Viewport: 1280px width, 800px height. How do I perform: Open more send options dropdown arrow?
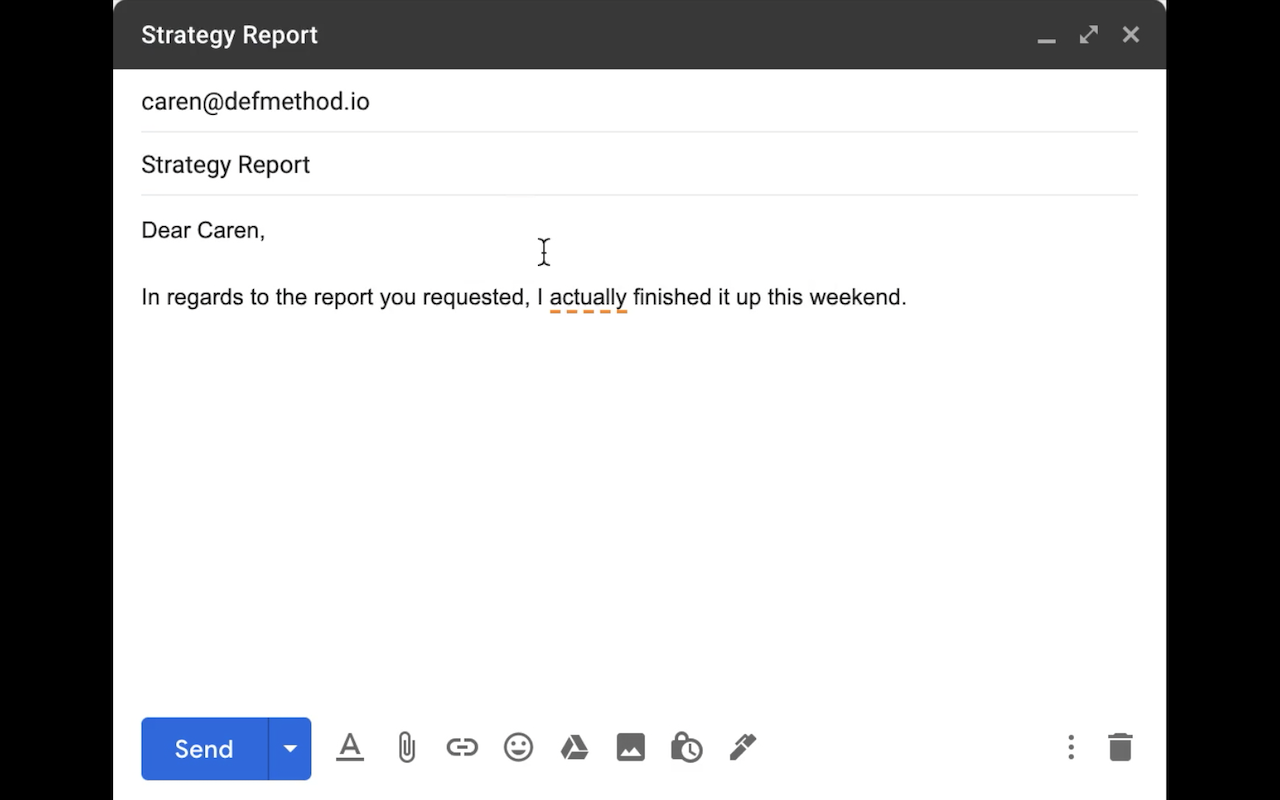pyautogui.click(x=289, y=748)
